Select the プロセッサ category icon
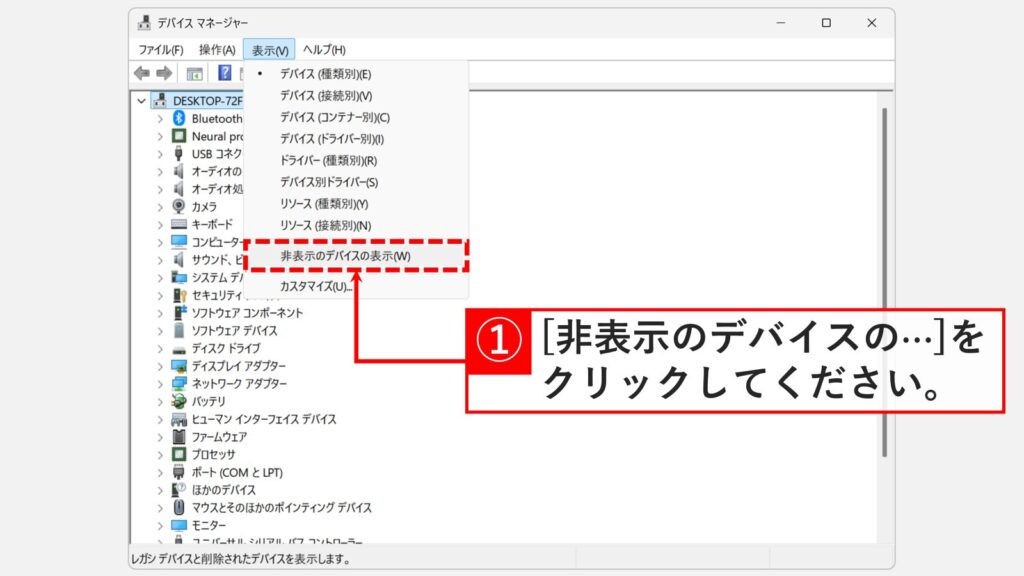This screenshot has width=1024, height=576. coord(177,454)
